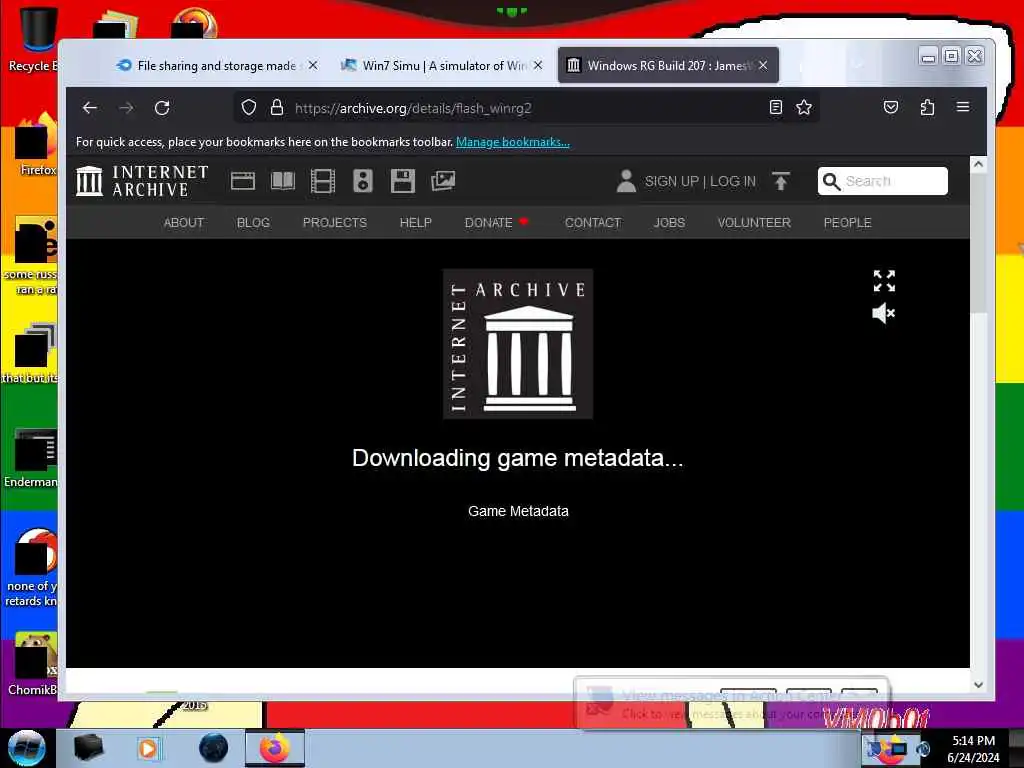The image size is (1024, 768).
Task: Click the Manage bookmarks link
Action: (x=513, y=142)
